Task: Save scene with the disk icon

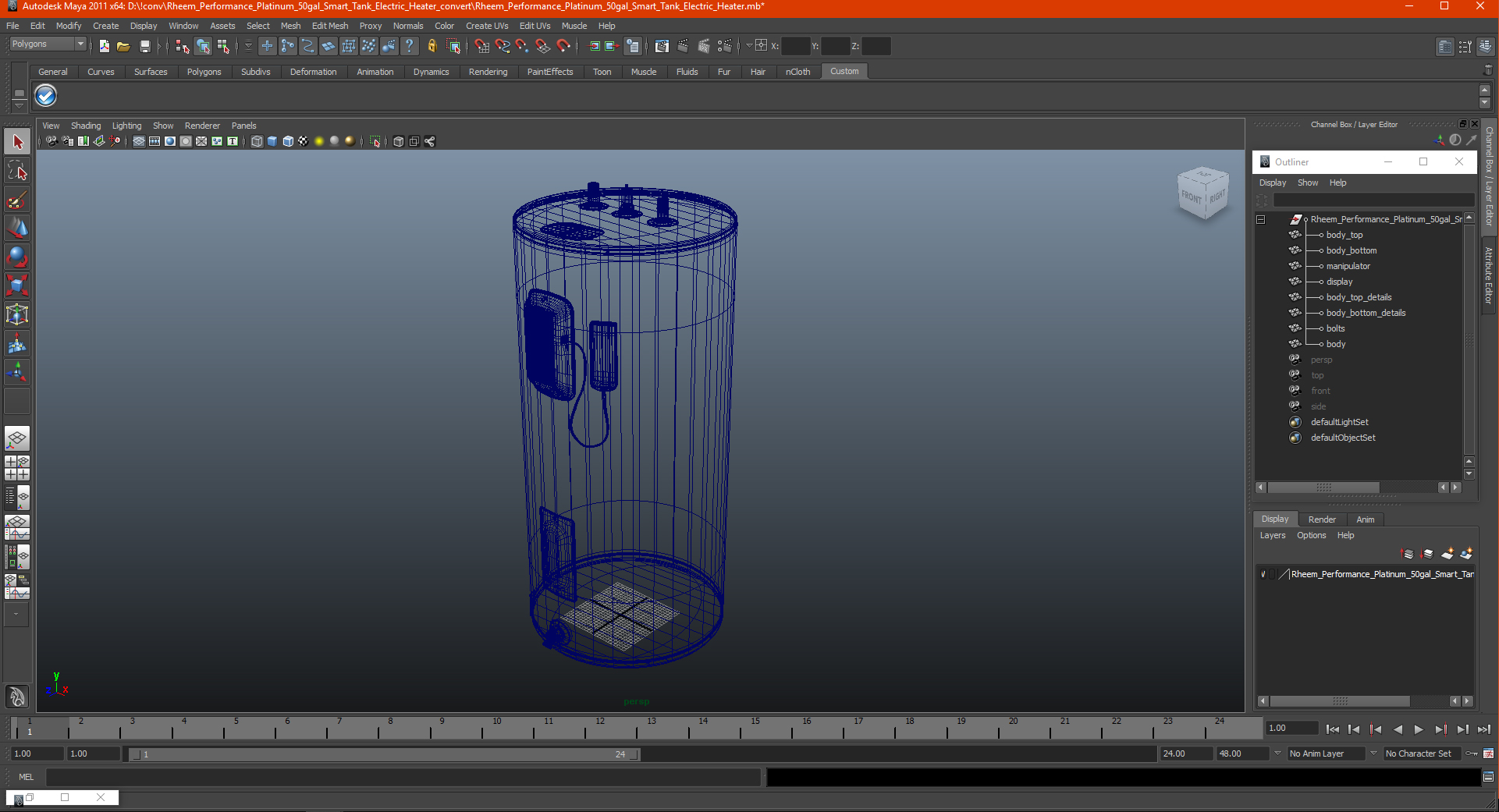Action: [144, 46]
